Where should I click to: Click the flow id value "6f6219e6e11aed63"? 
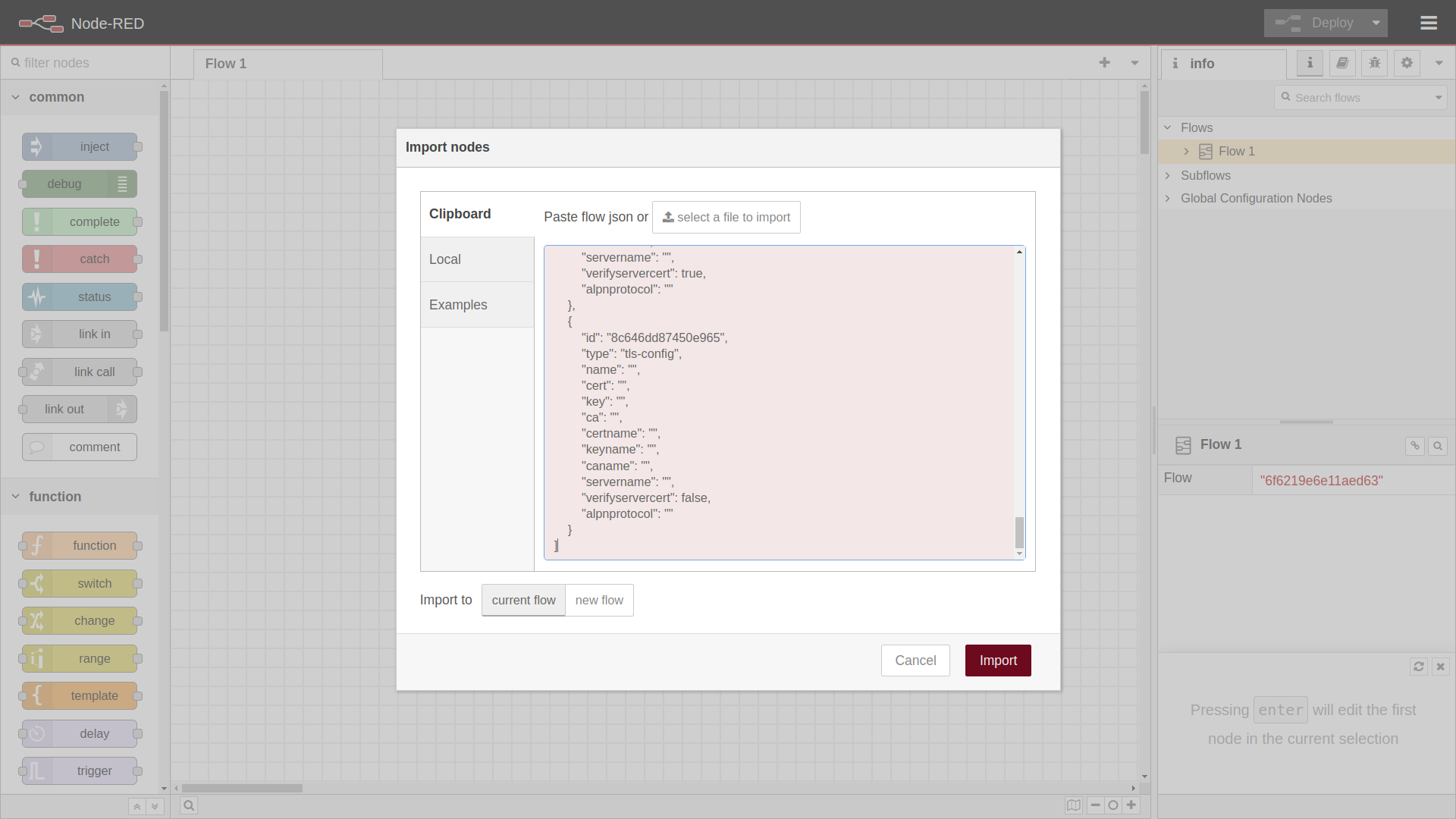1321,481
